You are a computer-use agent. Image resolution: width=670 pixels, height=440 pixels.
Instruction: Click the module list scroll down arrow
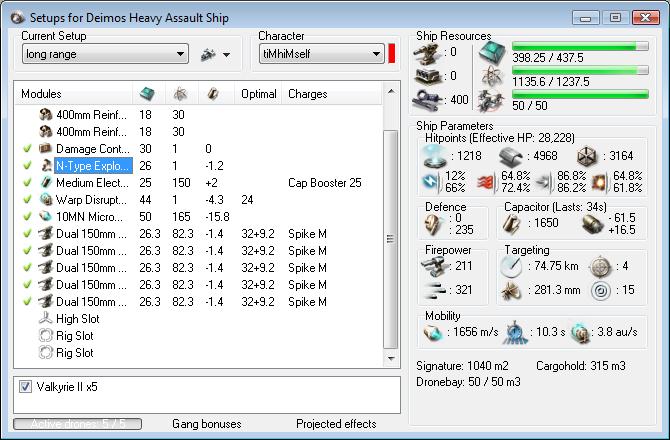pyautogui.click(x=391, y=359)
